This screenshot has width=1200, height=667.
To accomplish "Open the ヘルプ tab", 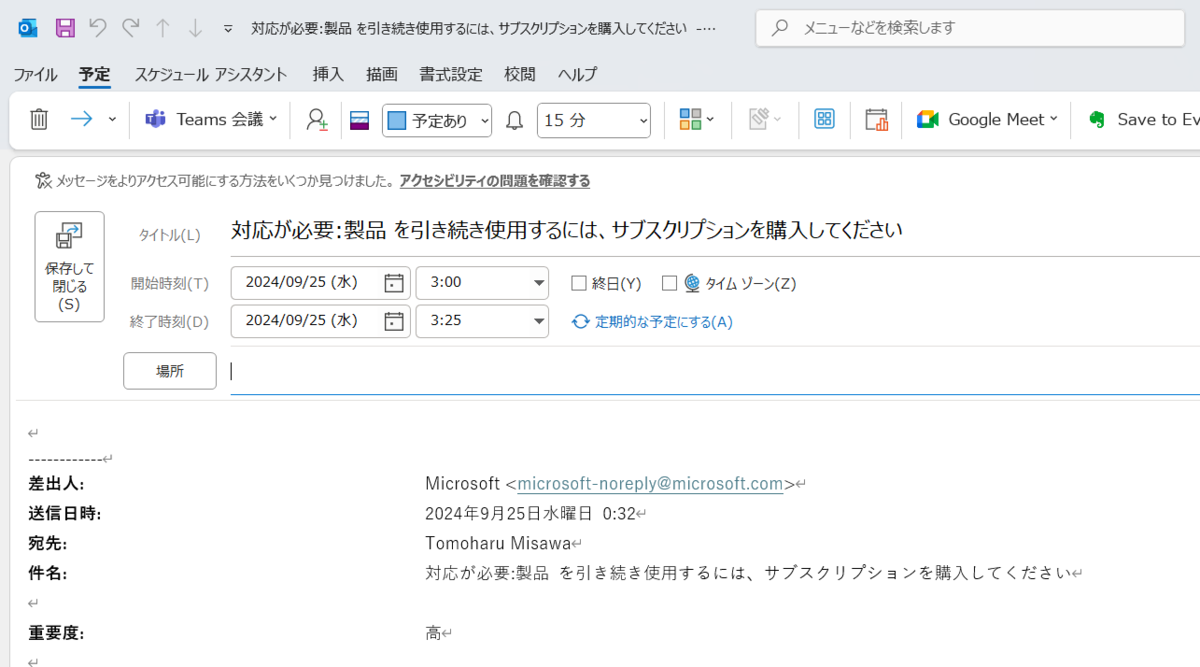I will pyautogui.click(x=577, y=74).
